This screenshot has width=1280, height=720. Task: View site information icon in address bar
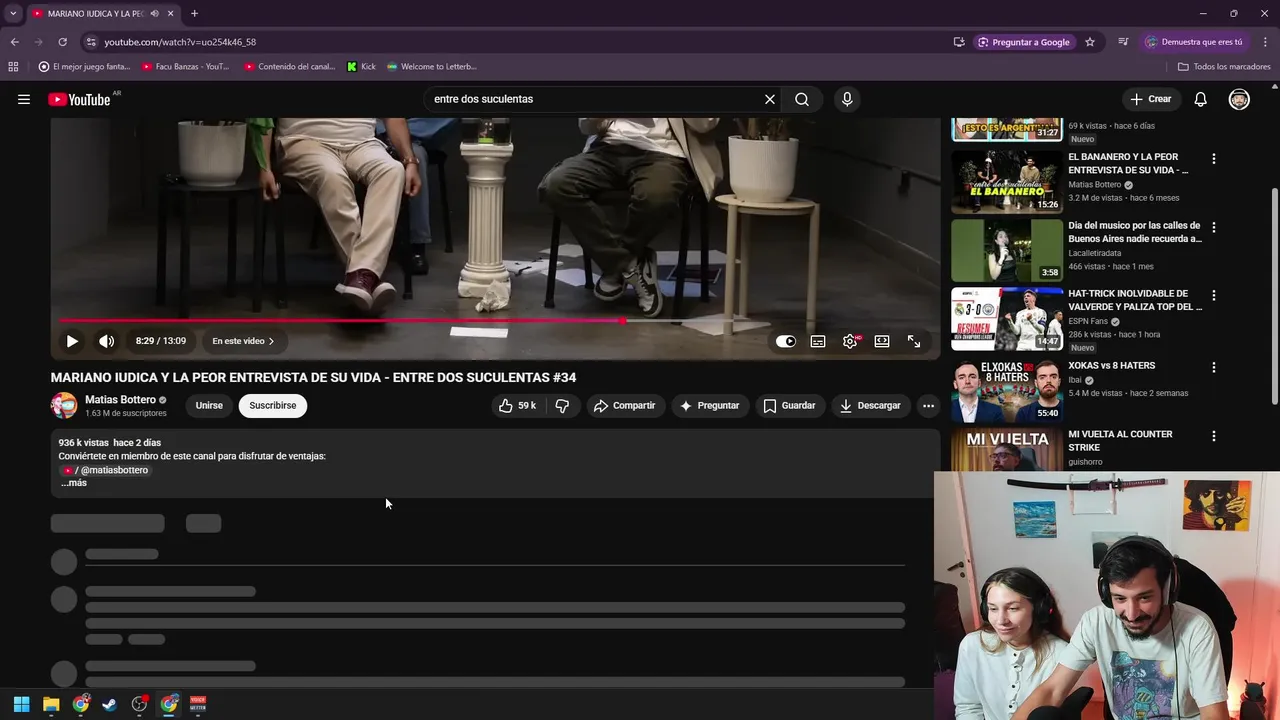click(x=91, y=42)
